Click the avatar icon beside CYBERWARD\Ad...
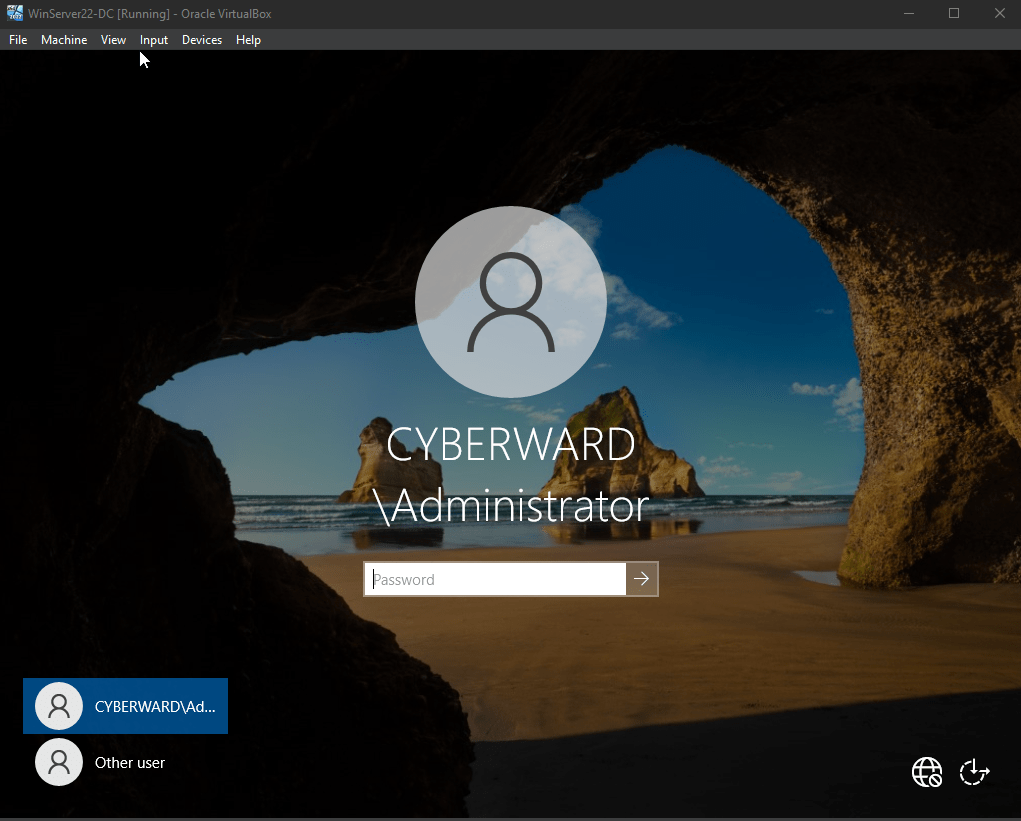This screenshot has width=1021, height=821. point(59,706)
